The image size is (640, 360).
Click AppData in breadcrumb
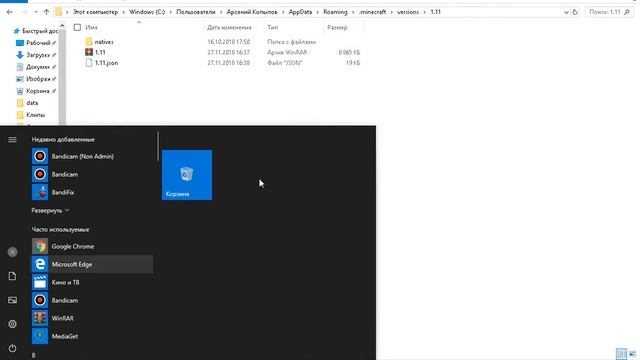(x=300, y=12)
